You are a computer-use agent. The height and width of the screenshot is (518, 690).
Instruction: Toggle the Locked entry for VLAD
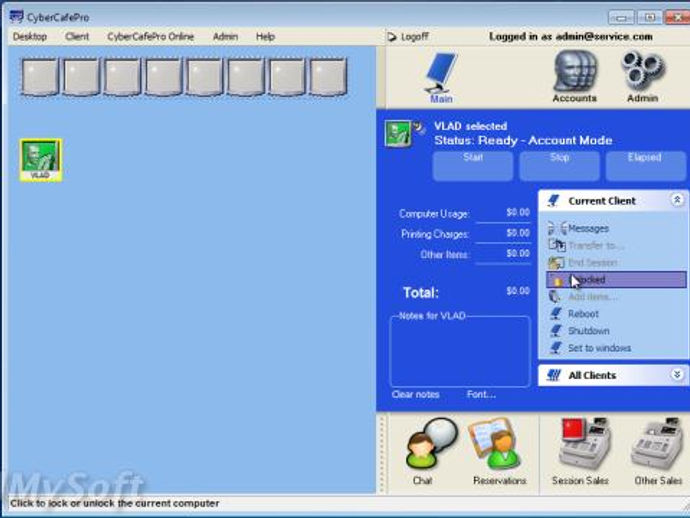click(616, 280)
